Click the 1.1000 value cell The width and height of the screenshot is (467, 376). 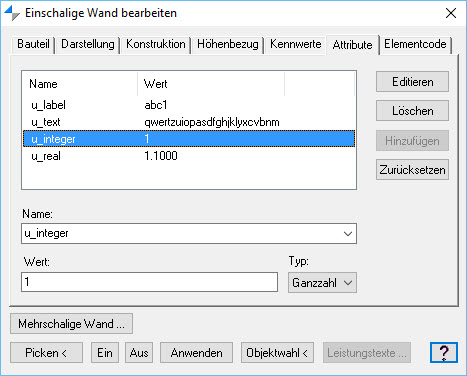click(x=161, y=156)
